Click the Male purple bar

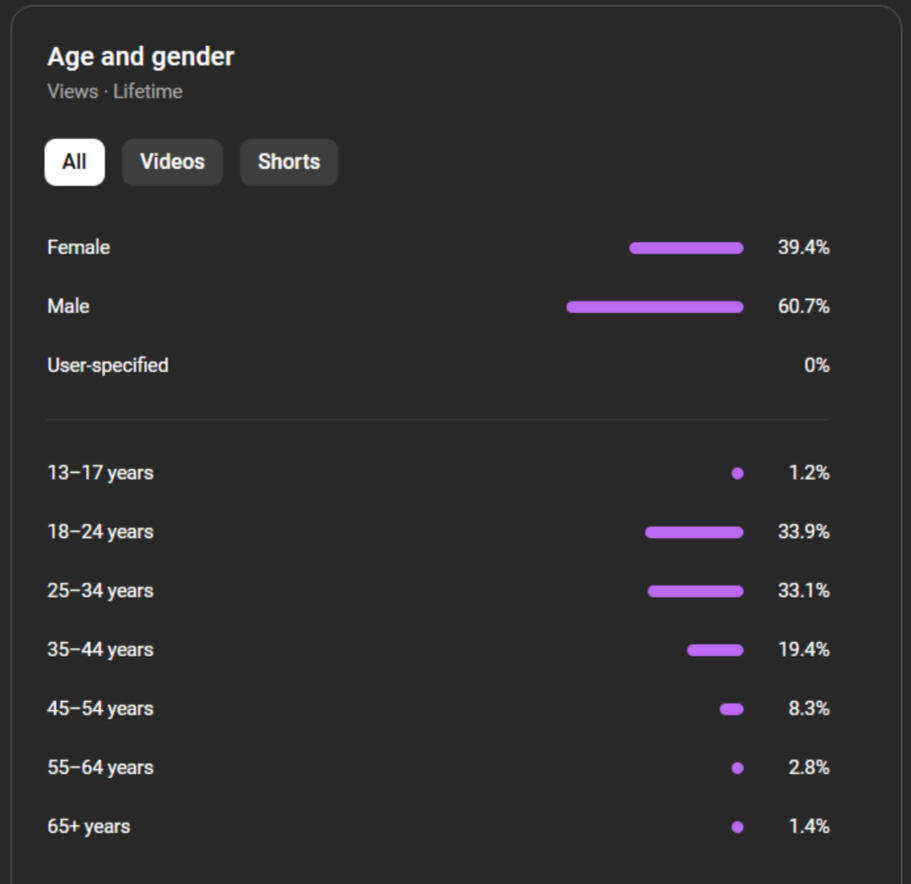coord(655,307)
